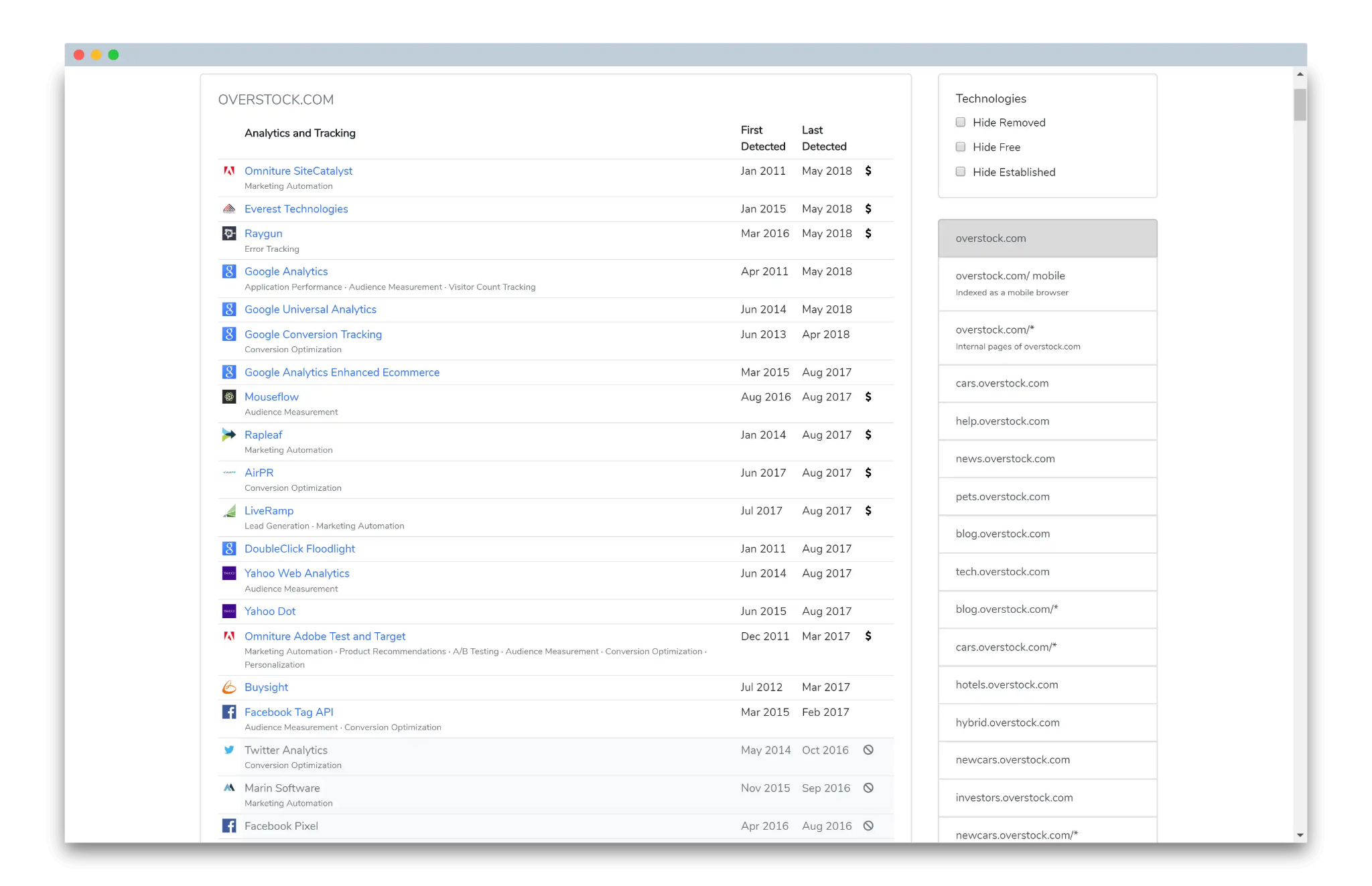
Task: Click the removed icon for Twitter Analytics
Action: pos(868,750)
